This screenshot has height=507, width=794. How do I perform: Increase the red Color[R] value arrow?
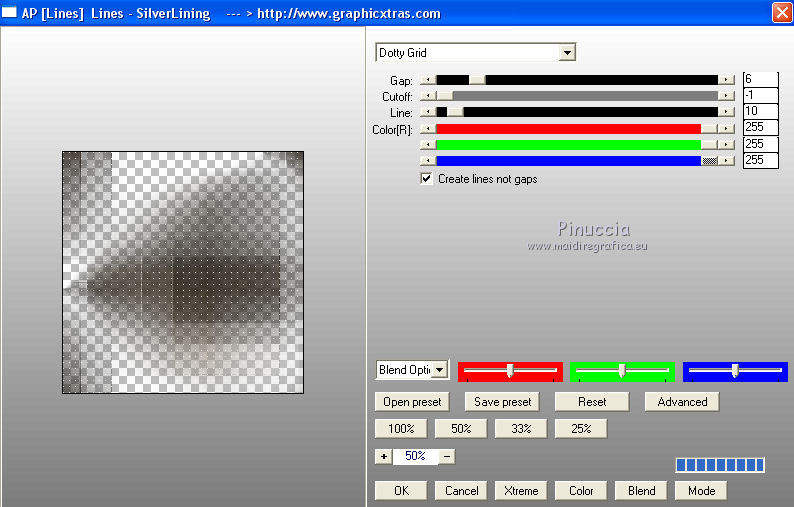coord(726,129)
